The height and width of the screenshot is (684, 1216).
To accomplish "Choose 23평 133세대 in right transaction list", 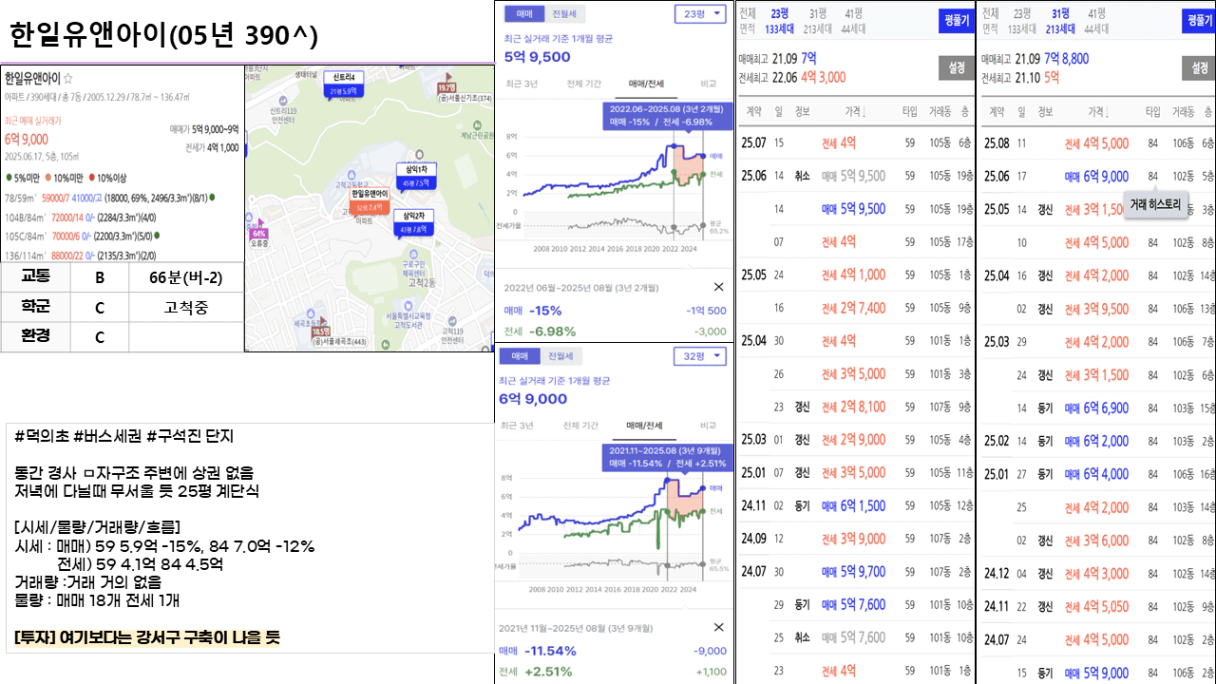I will point(1021,20).
